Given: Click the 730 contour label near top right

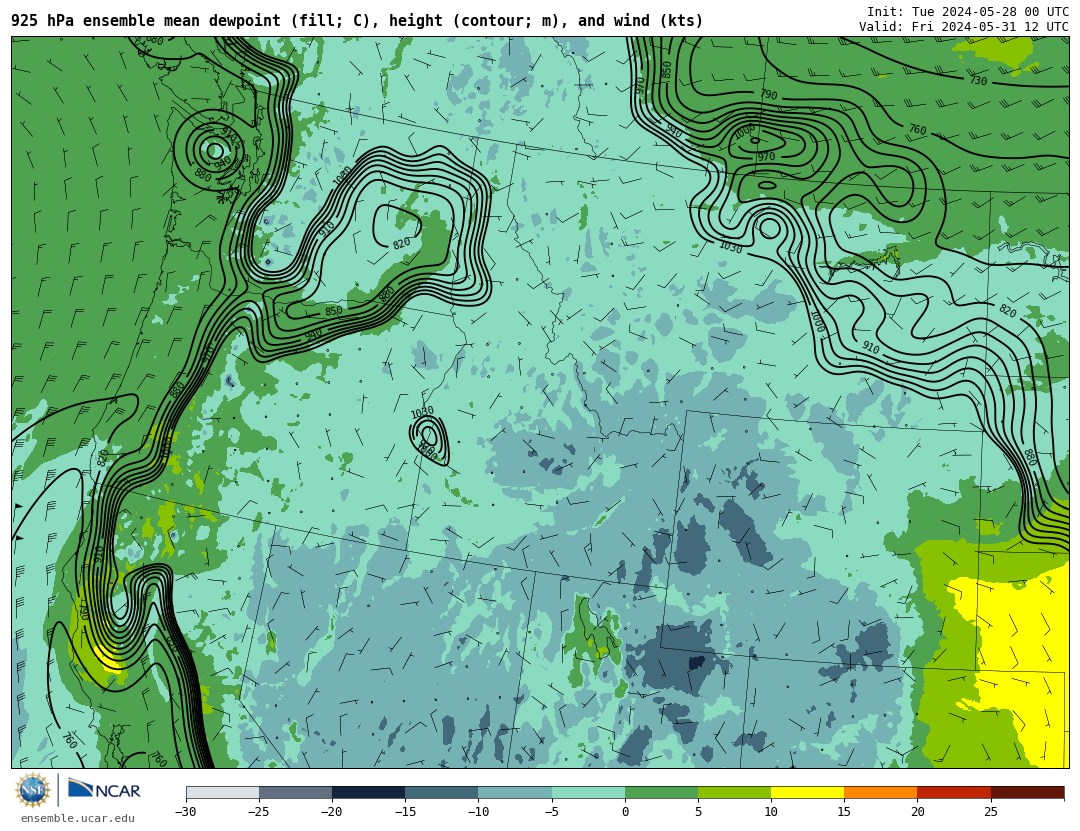Looking at the screenshot, I should coord(978,81).
